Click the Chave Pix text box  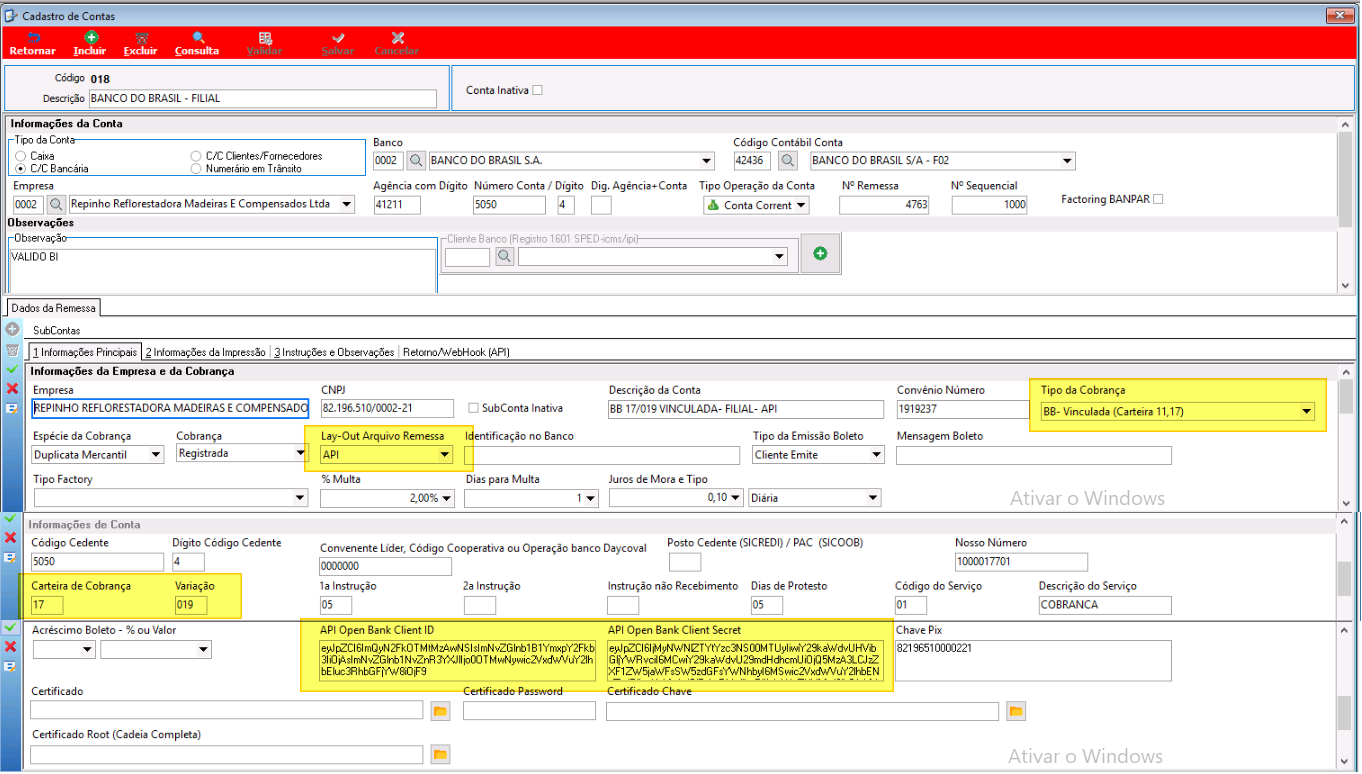point(1033,660)
